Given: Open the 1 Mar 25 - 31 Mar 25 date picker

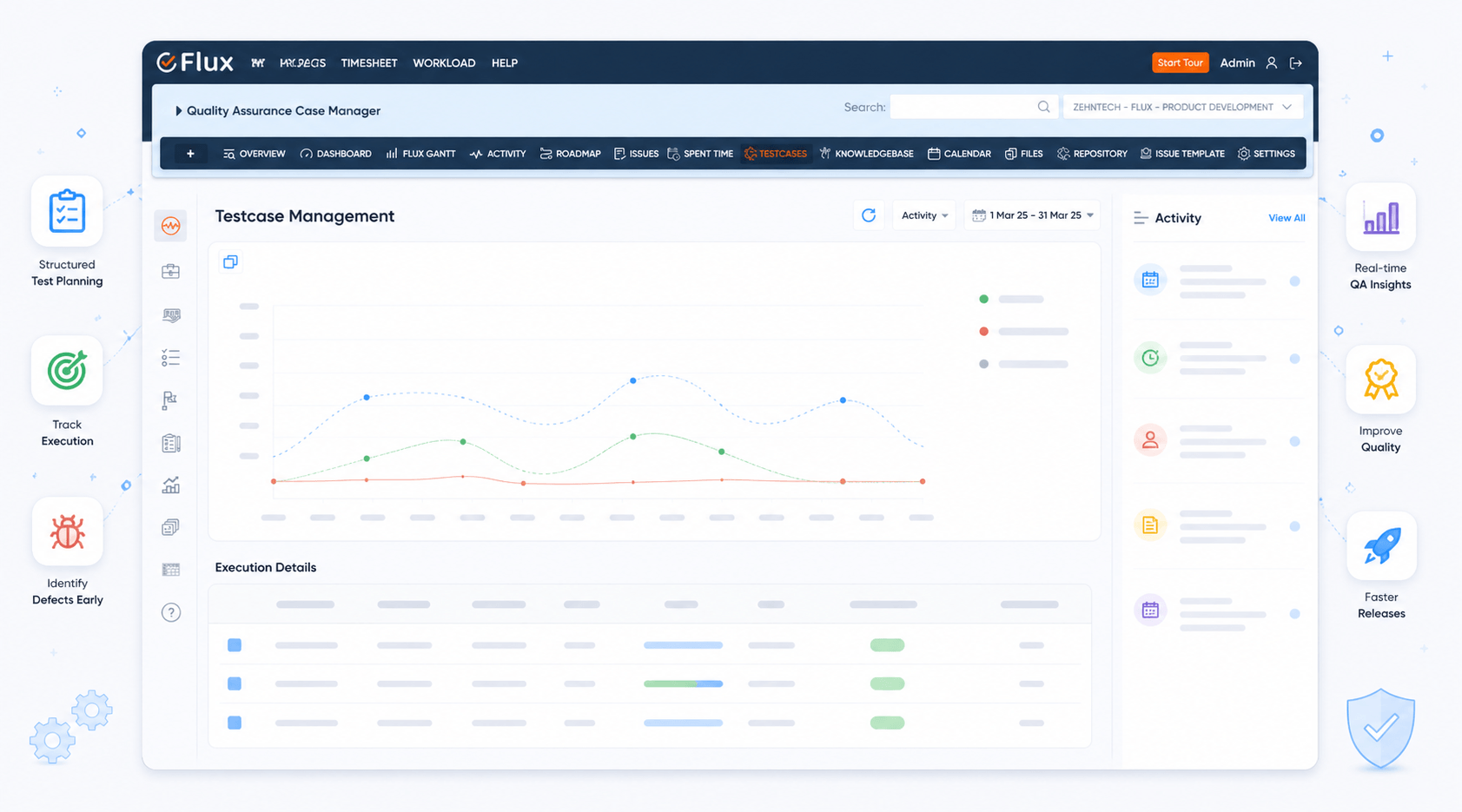Looking at the screenshot, I should click(1032, 215).
